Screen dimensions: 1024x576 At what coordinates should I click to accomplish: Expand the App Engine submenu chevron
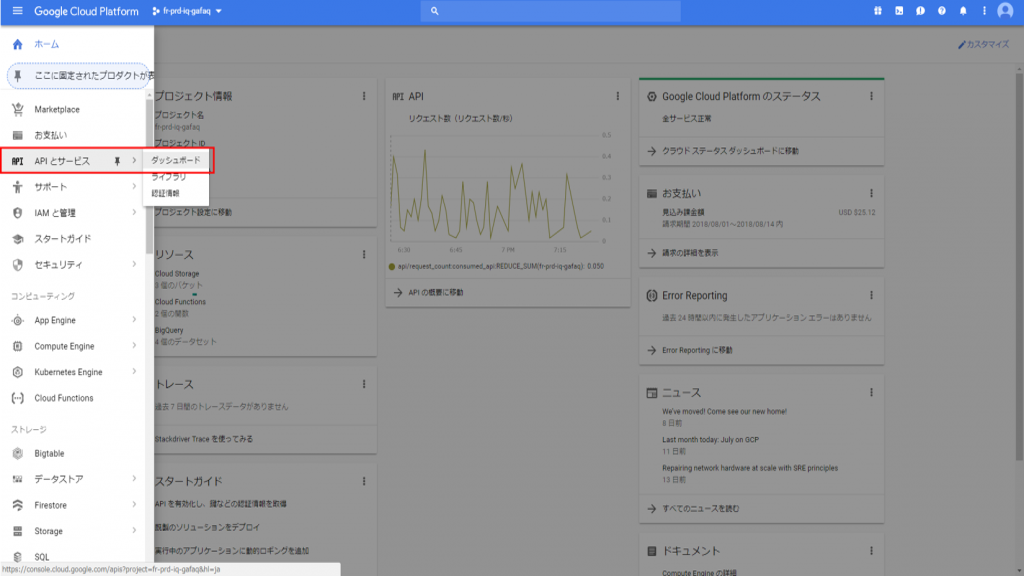tap(134, 320)
